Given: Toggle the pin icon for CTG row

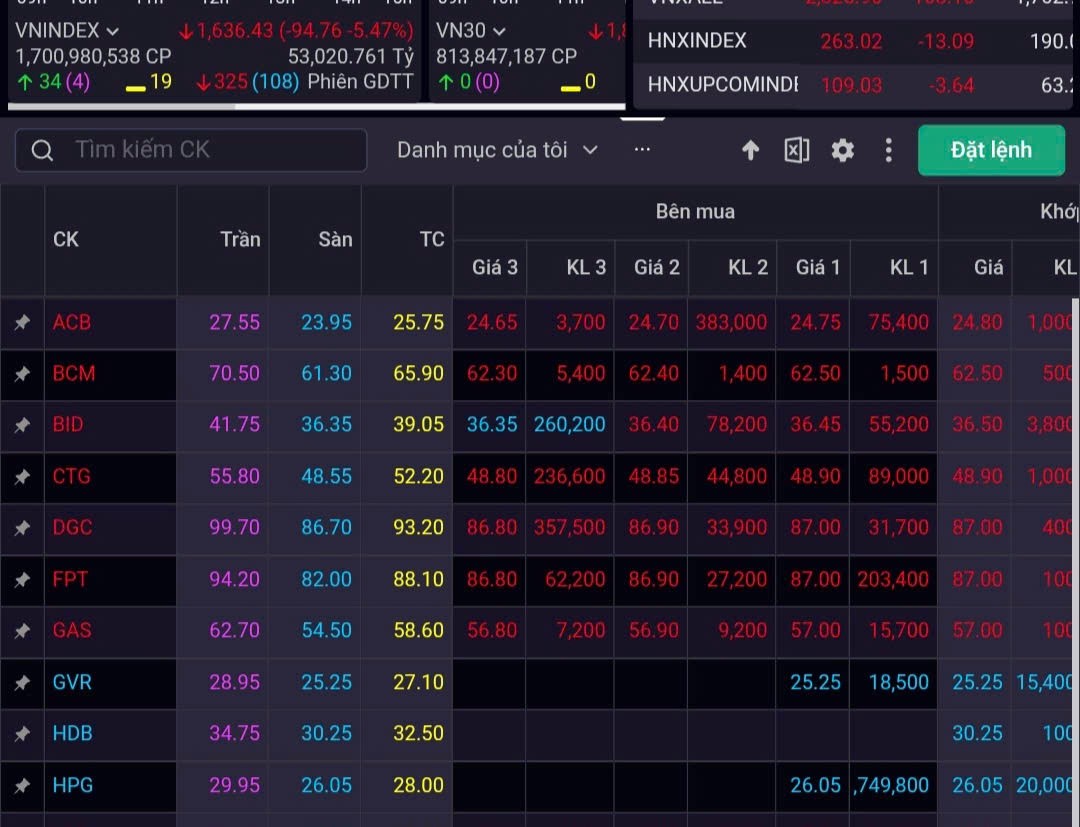Looking at the screenshot, I should point(22,477).
